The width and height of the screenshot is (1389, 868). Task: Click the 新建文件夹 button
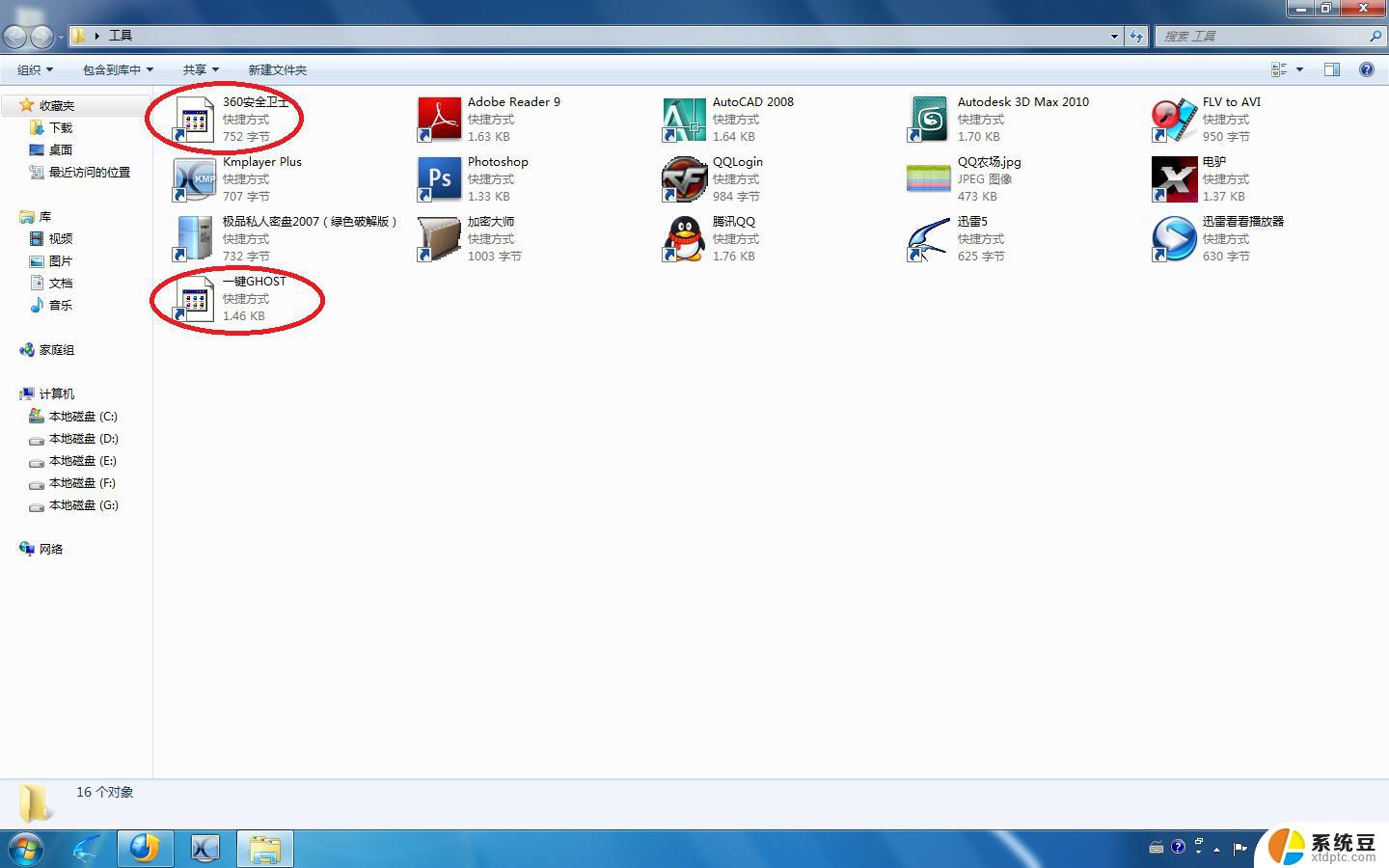[x=278, y=69]
